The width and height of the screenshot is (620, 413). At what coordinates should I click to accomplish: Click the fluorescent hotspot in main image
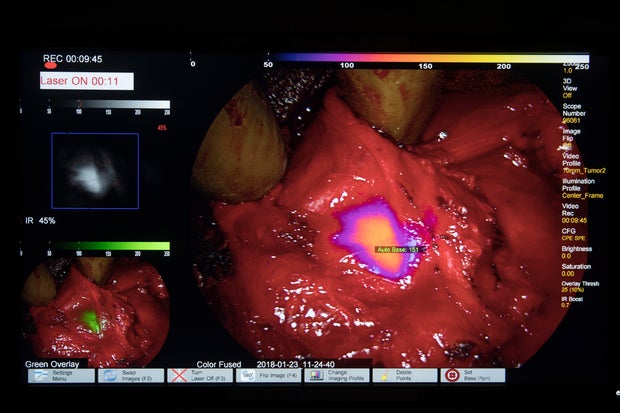pos(378,239)
